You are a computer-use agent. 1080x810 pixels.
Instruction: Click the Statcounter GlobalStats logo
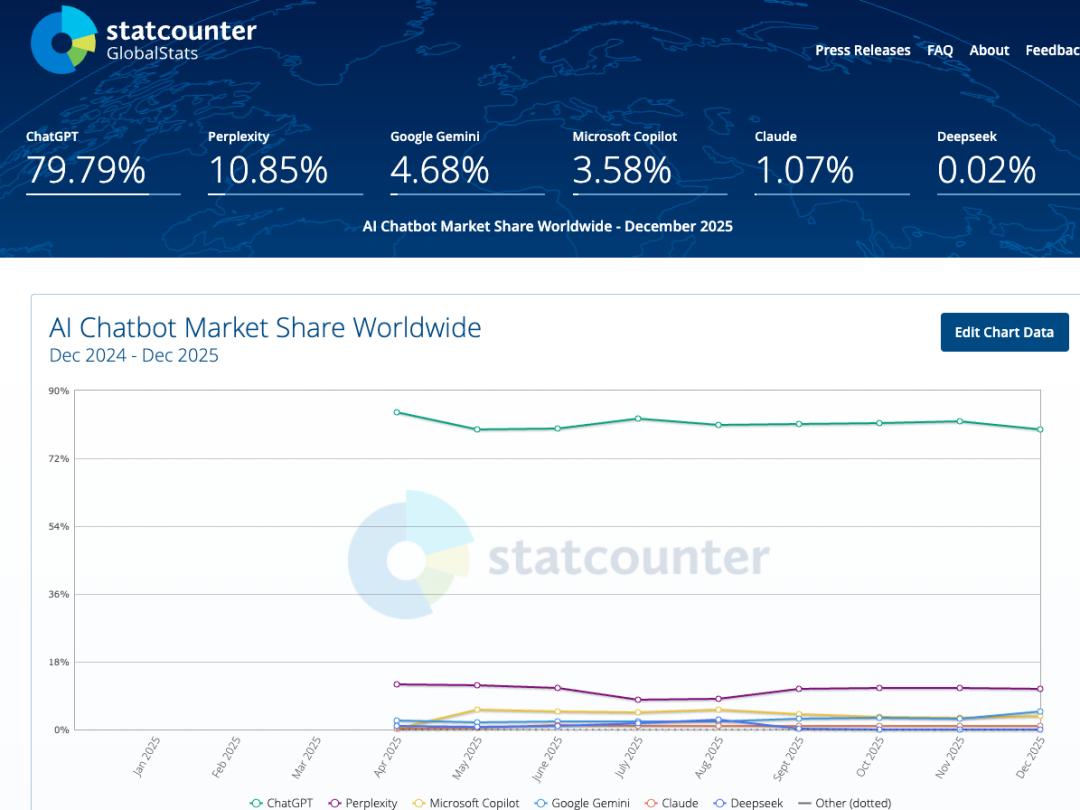tap(143, 40)
